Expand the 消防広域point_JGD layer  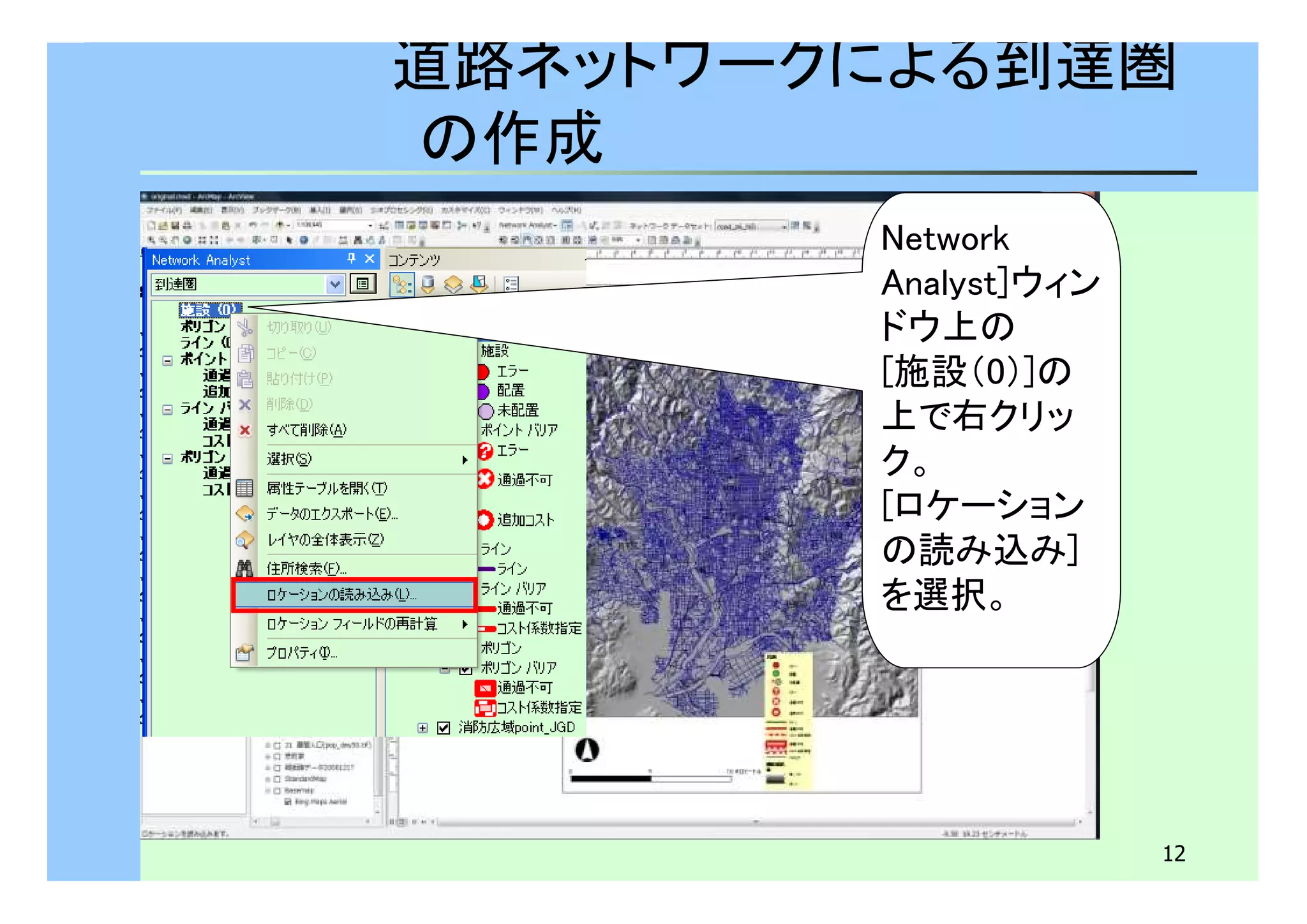click(422, 728)
